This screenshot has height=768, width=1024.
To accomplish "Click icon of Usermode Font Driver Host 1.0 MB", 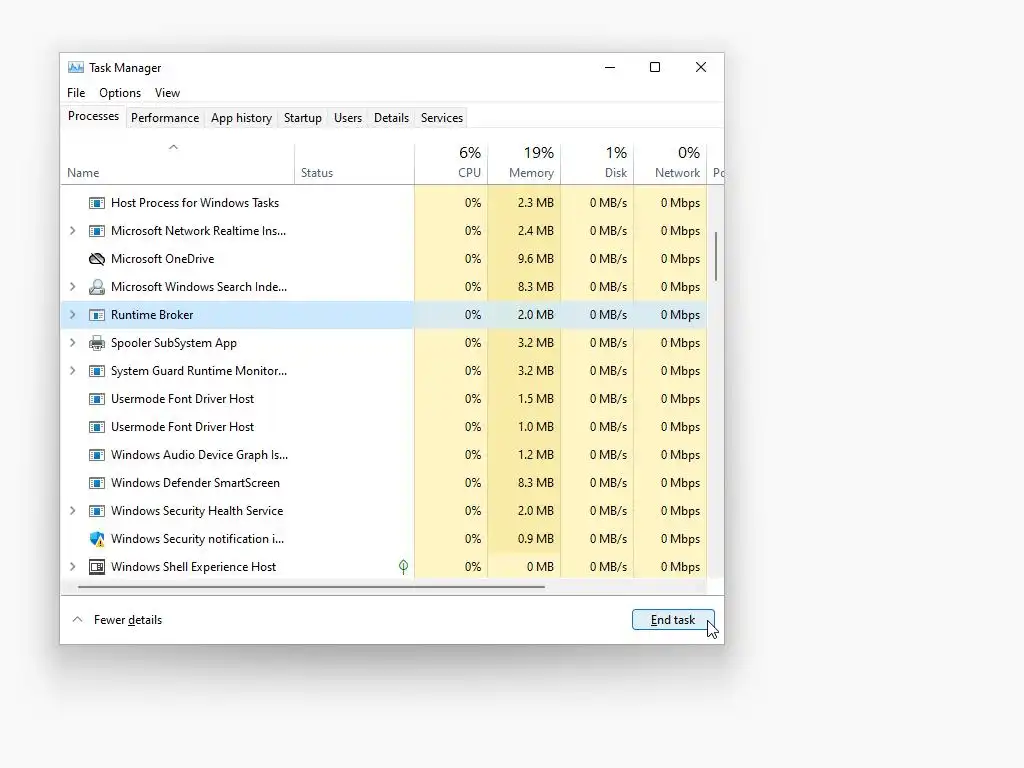I will pyautogui.click(x=97, y=427).
